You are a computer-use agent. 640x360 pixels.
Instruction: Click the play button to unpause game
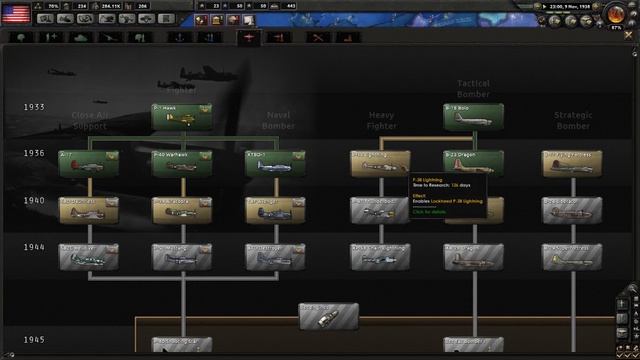coord(544,7)
